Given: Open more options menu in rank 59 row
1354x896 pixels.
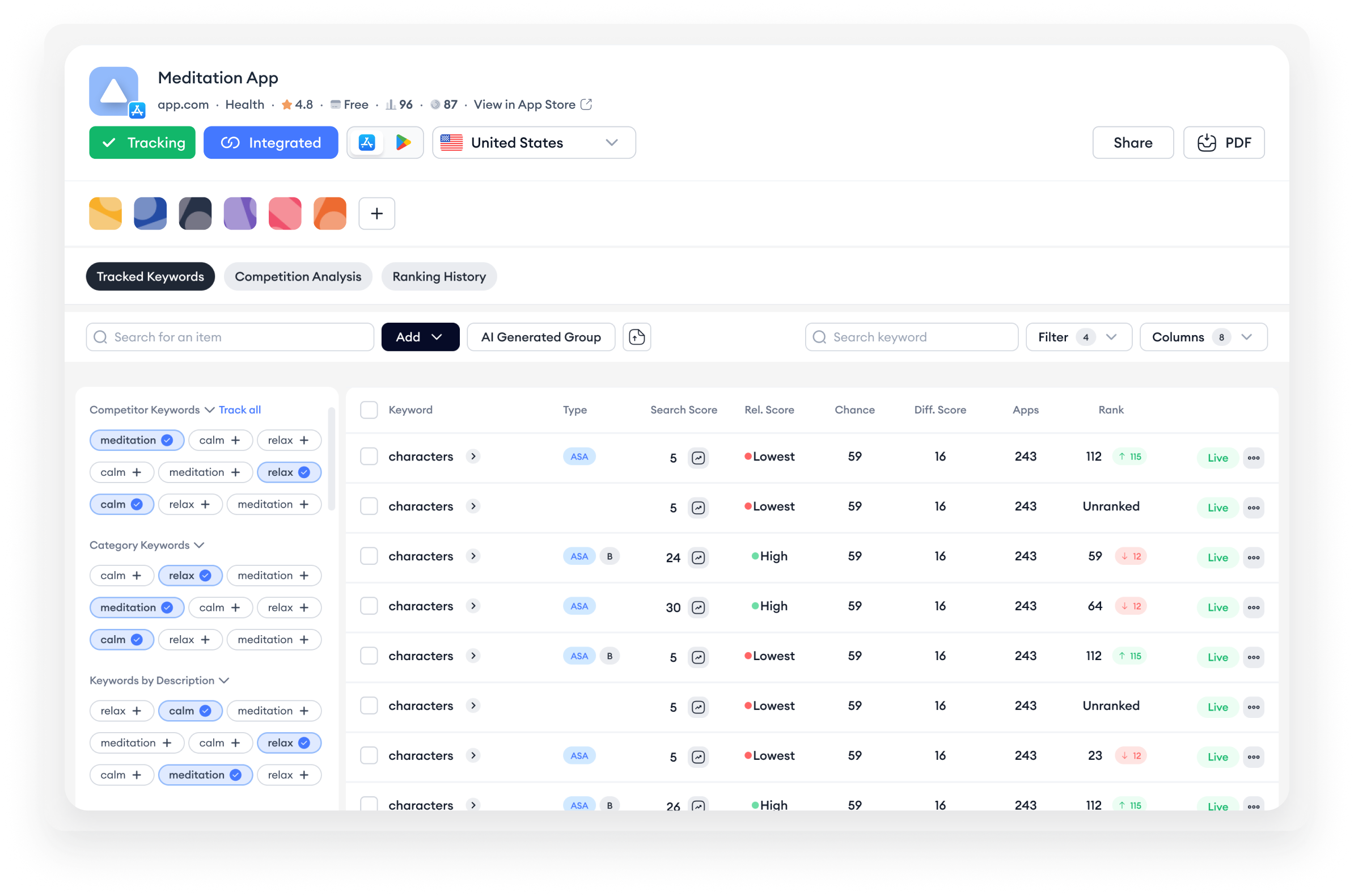Looking at the screenshot, I should (x=1254, y=557).
